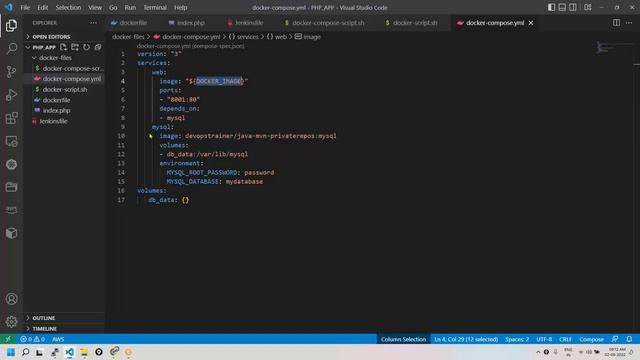Show errors and warnings in status bar
The image size is (640, 360).
coord(33,339)
